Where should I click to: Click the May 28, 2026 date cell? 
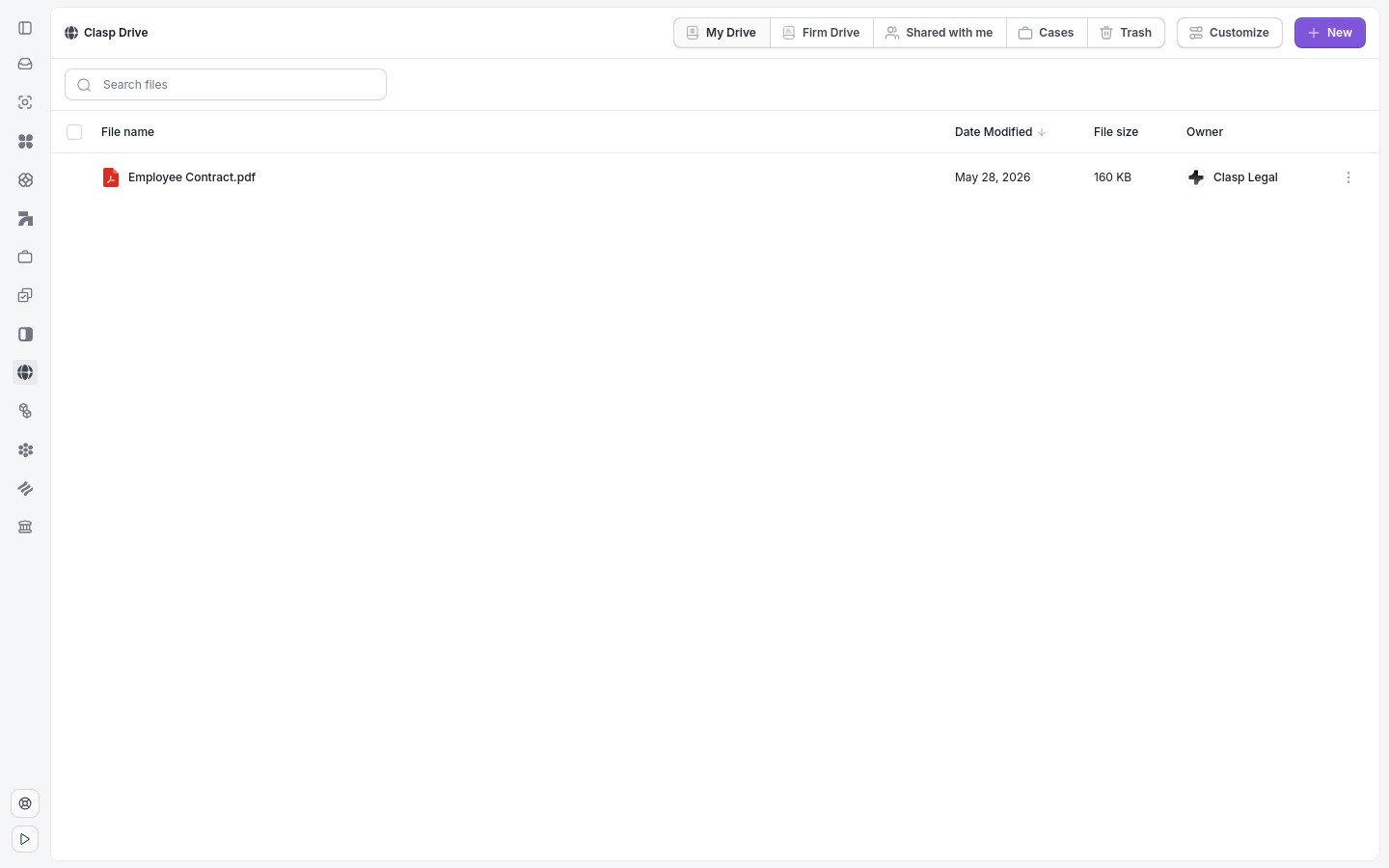993,177
